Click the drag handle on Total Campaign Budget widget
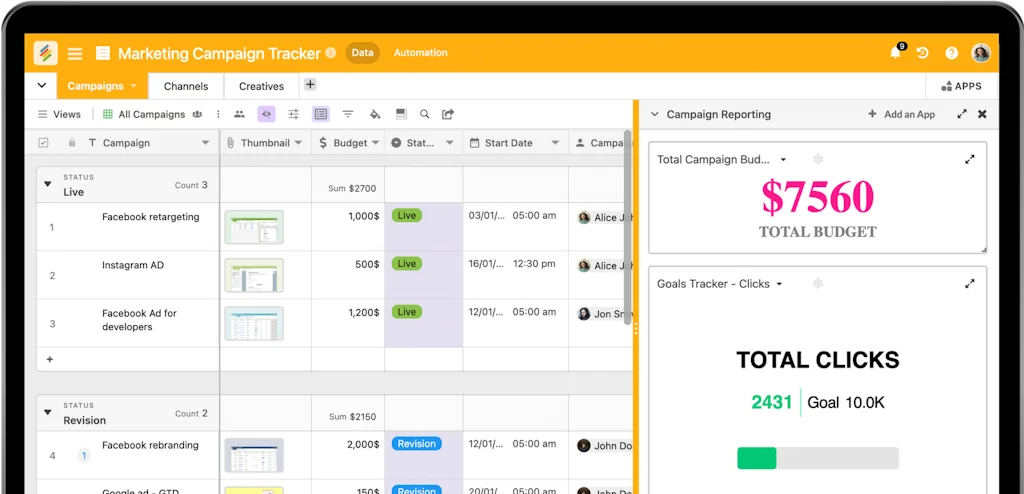 [818, 159]
